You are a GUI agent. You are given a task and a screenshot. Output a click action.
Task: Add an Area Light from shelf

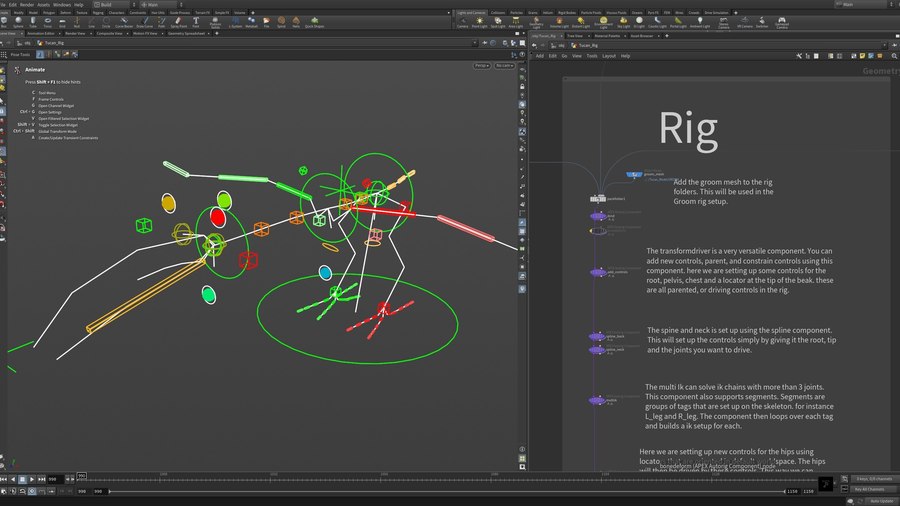click(515, 22)
